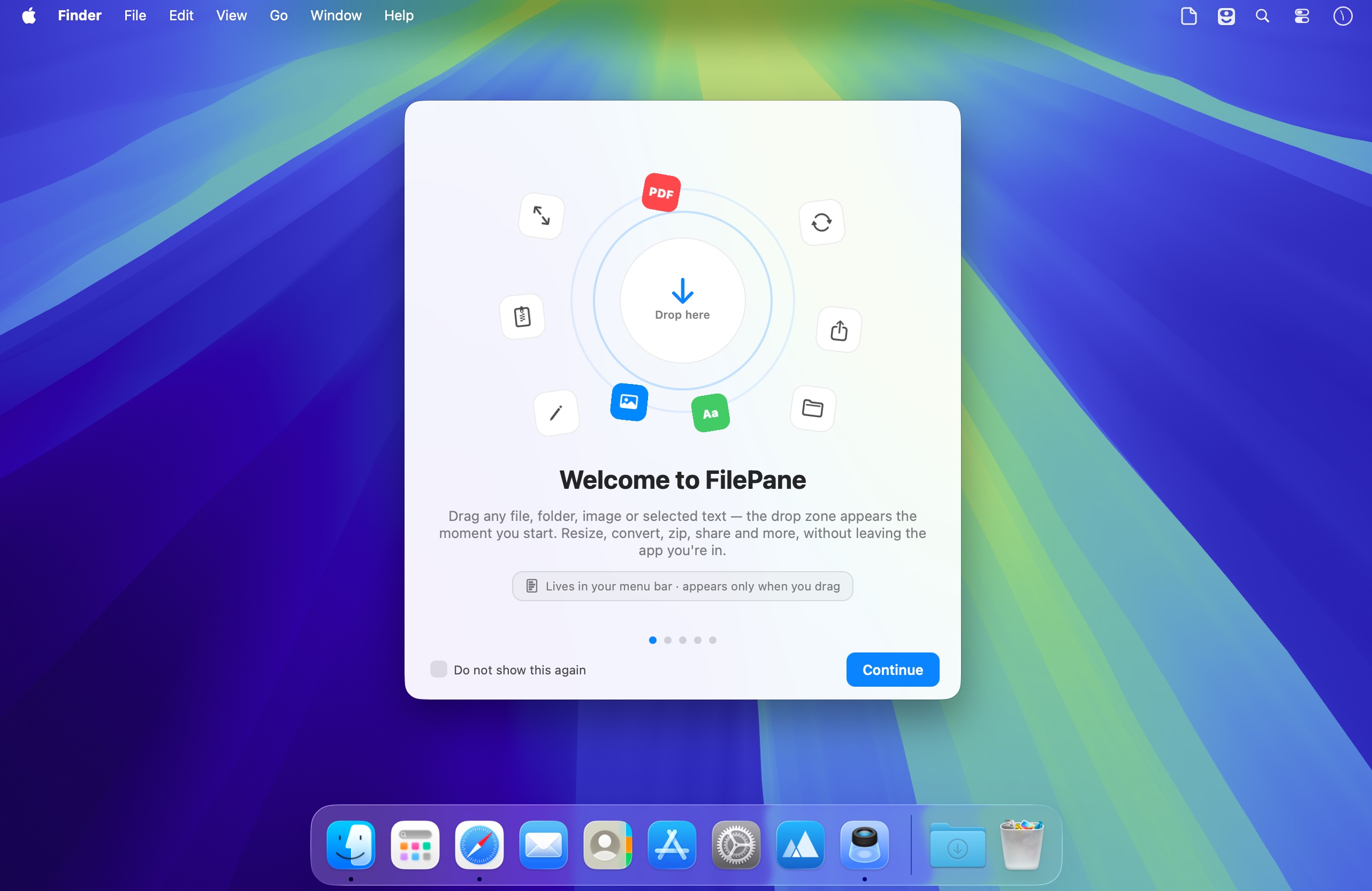Image resolution: width=1372 pixels, height=891 pixels.
Task: Click the pencil edit icon
Action: (x=557, y=413)
